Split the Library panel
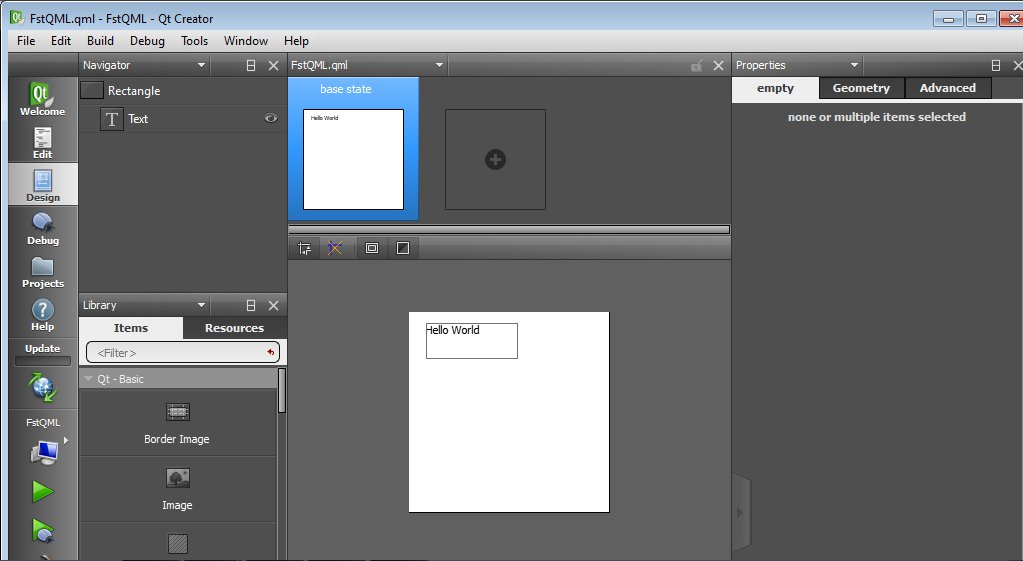Screen dimensions: 1023x561 [251, 305]
